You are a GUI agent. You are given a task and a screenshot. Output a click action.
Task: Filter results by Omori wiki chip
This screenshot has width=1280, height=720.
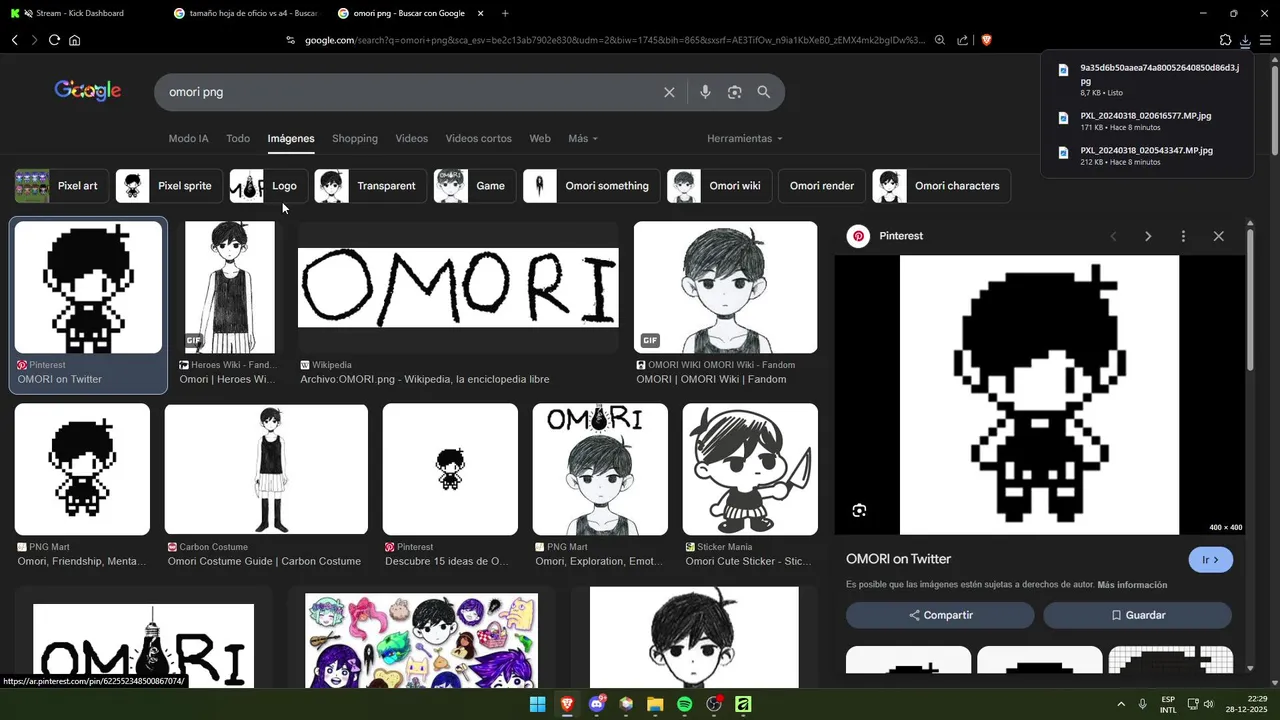[x=719, y=186]
